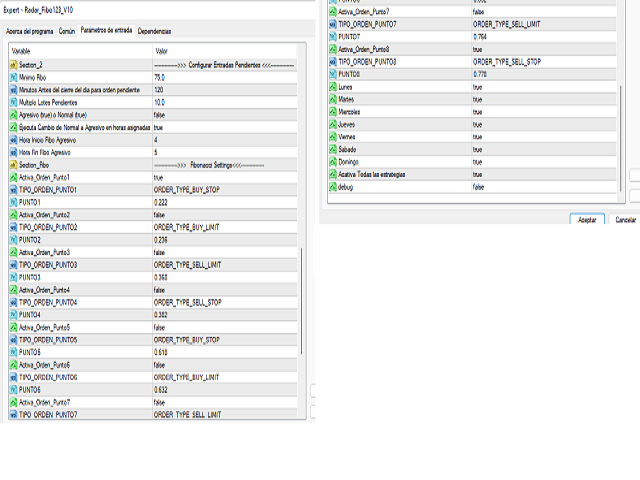The image size is (640, 480).
Task: Click the Hora Inicio Fibo Agresivo icon
Action: (x=13, y=140)
